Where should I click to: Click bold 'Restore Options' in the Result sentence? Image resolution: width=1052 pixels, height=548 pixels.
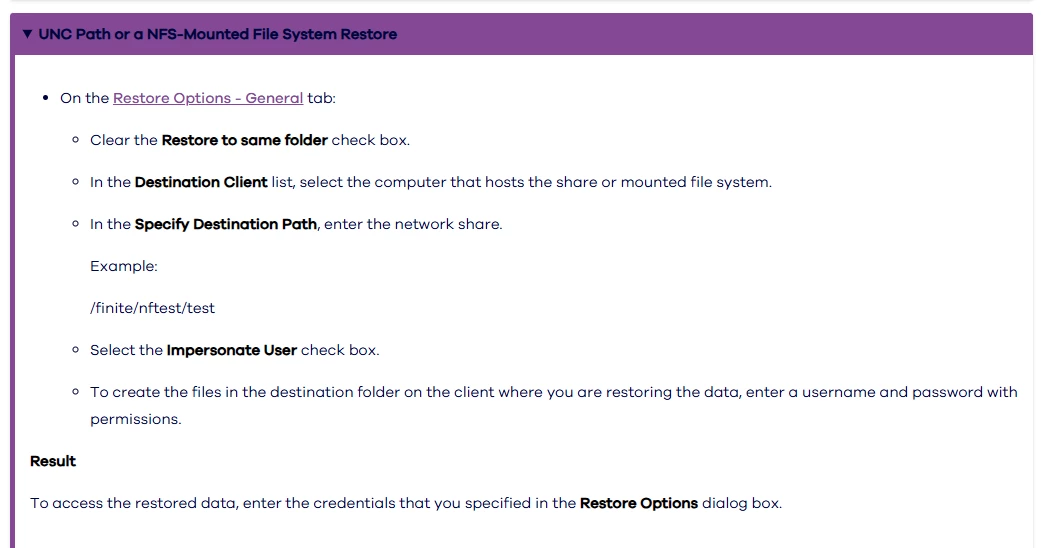638,503
